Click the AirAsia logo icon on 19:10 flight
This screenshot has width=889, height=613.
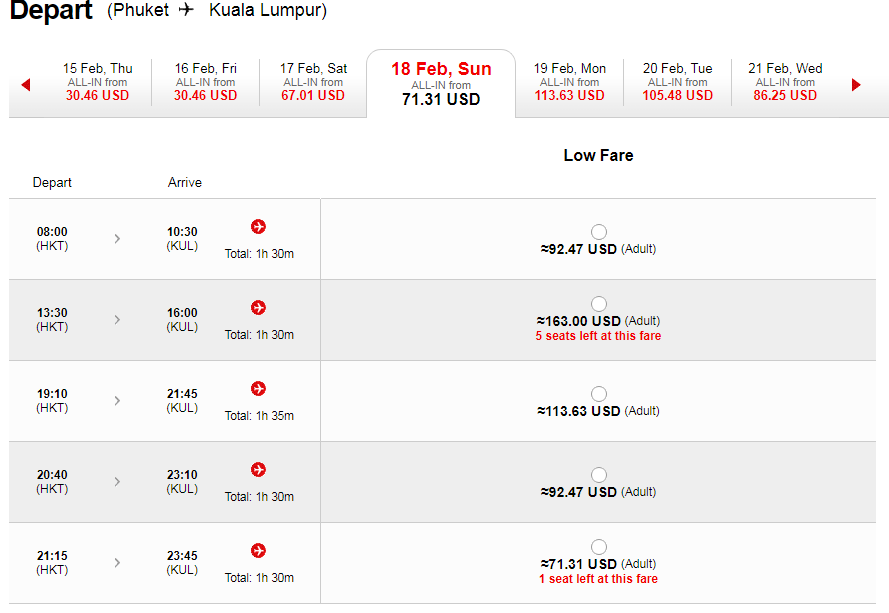coord(259,389)
